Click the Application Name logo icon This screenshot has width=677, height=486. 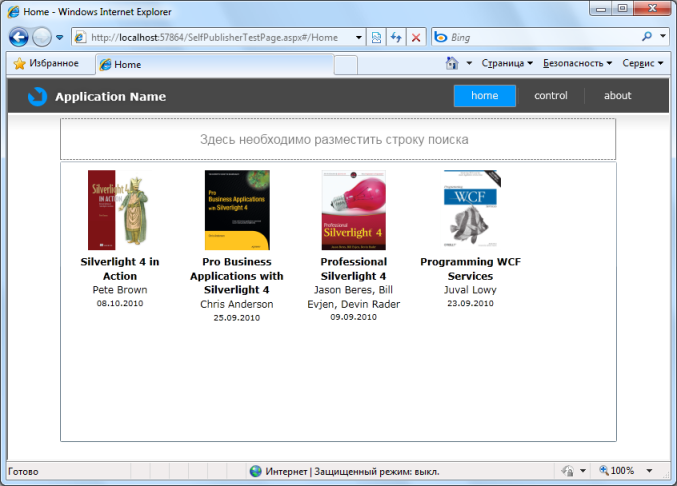coord(37,96)
